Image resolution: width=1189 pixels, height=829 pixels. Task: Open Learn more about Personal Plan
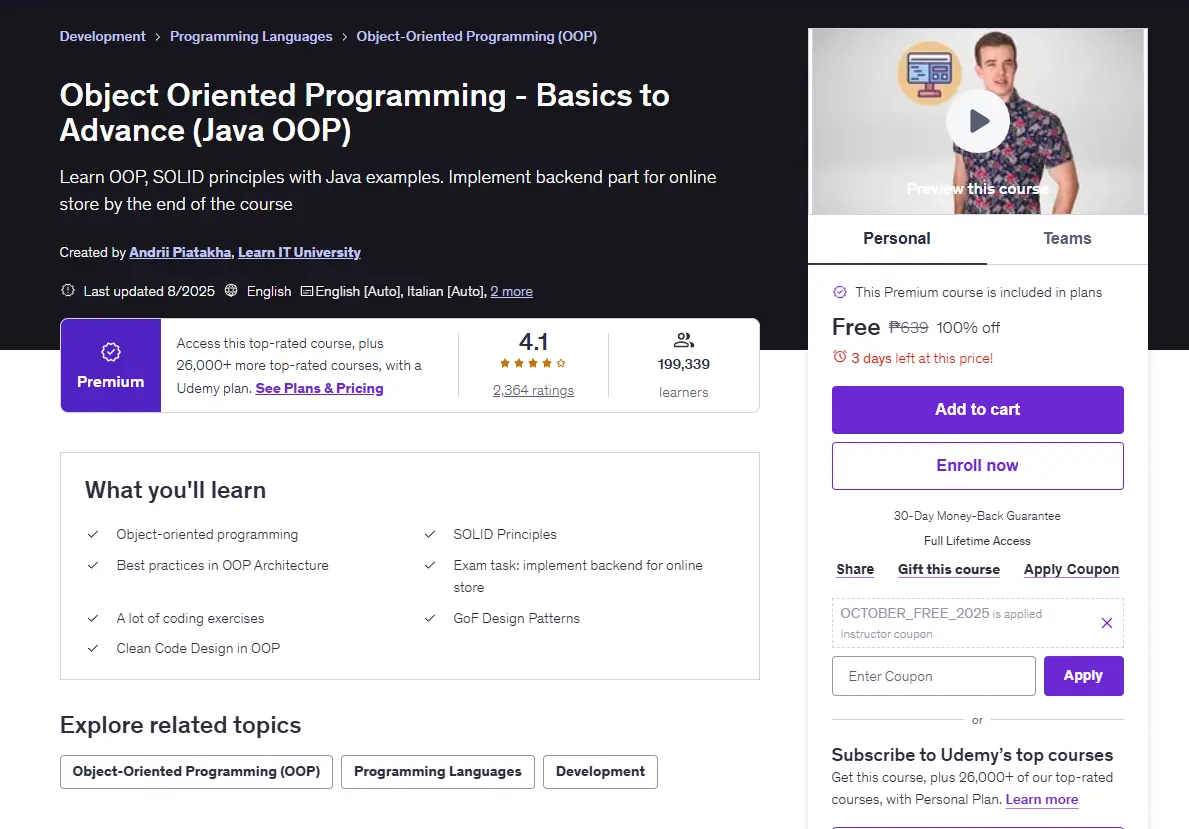(x=1042, y=799)
